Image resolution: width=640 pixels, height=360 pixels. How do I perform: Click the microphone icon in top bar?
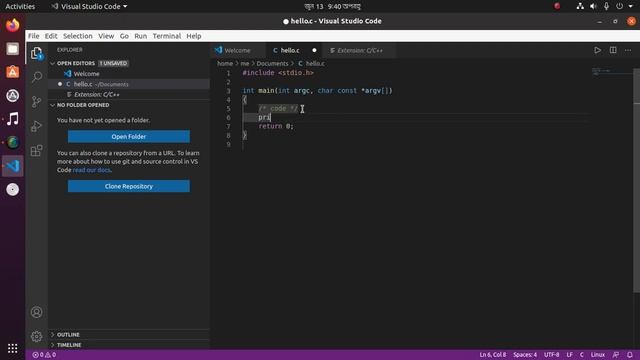point(606,6)
